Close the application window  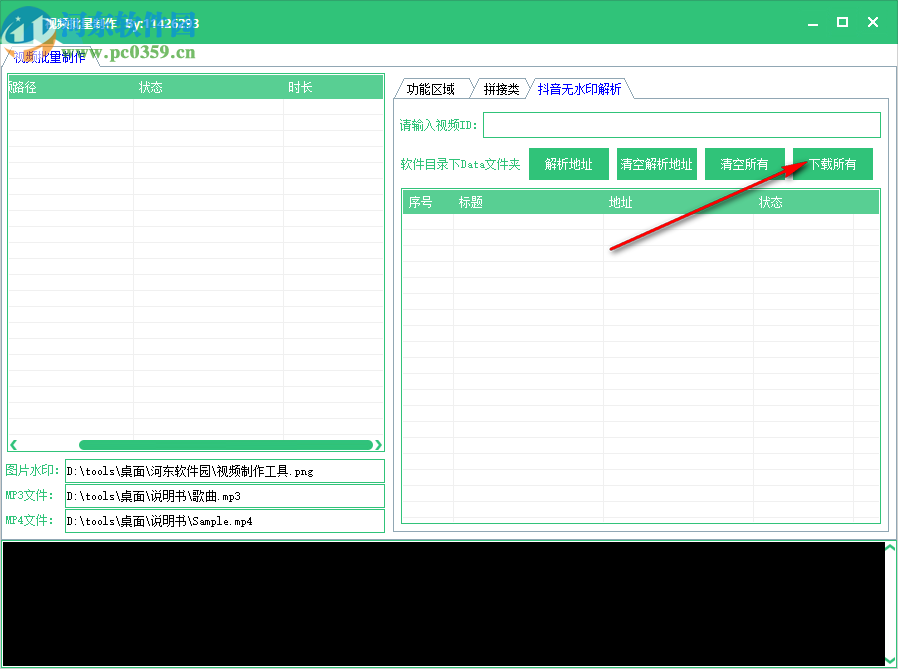(x=873, y=22)
